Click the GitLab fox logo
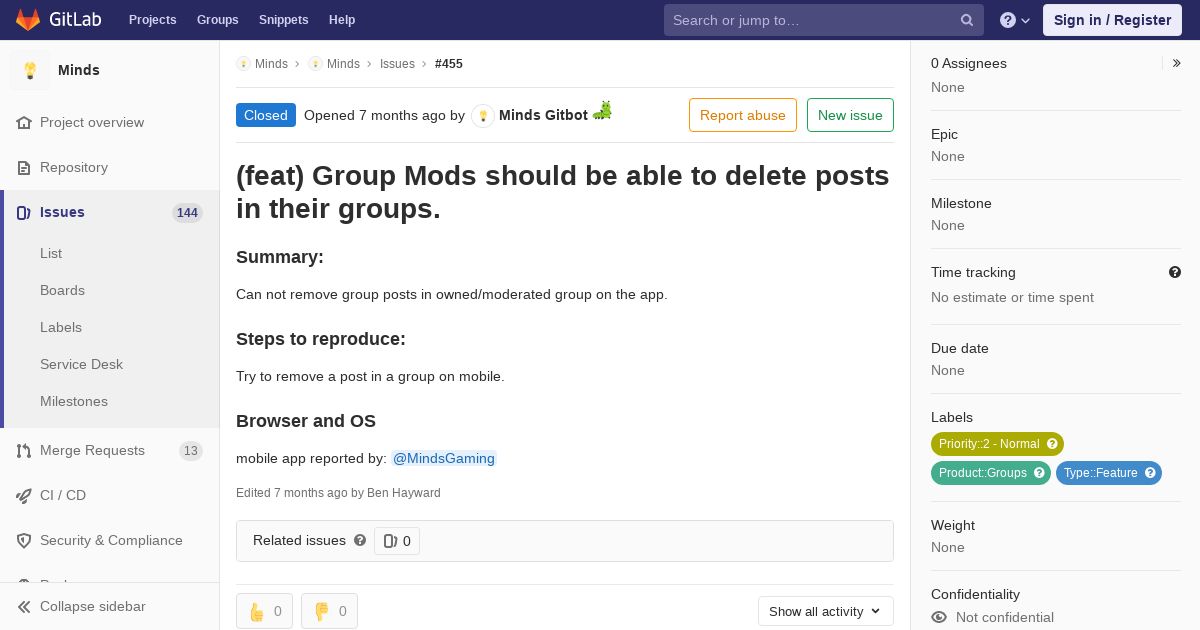1200x630 pixels. pyautogui.click(x=28, y=19)
